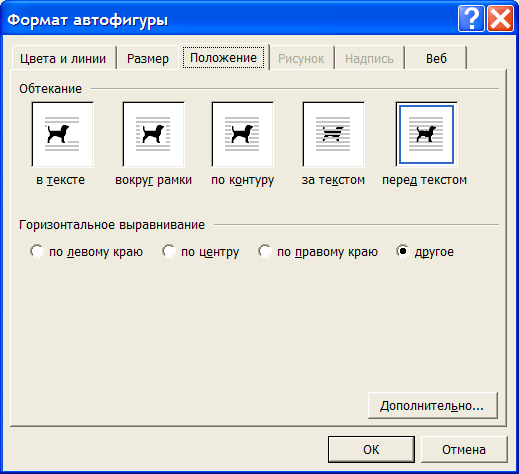This screenshot has height=474, width=519.
Task: Select 'по правому краю' alignment radio
Action: click(x=265, y=251)
